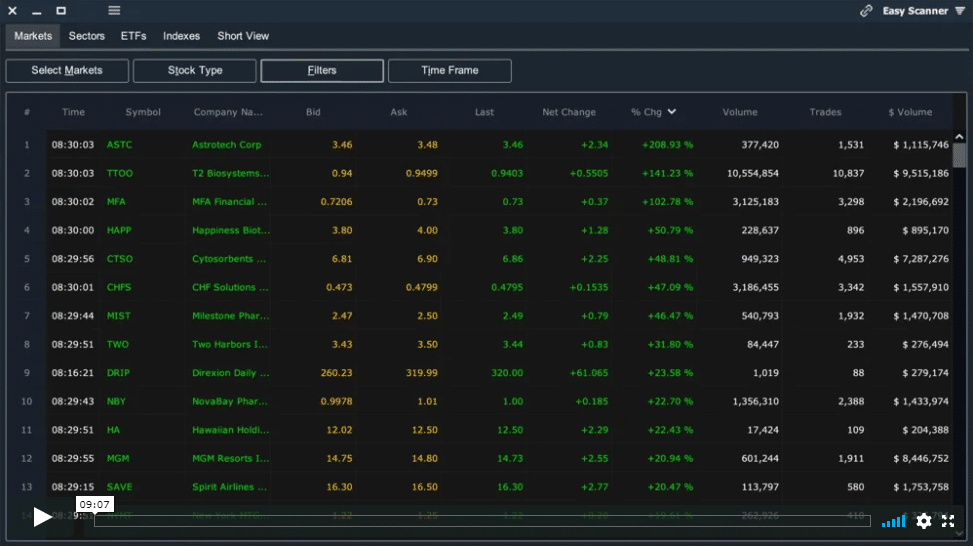Sort by the Company Name column header

[228, 112]
